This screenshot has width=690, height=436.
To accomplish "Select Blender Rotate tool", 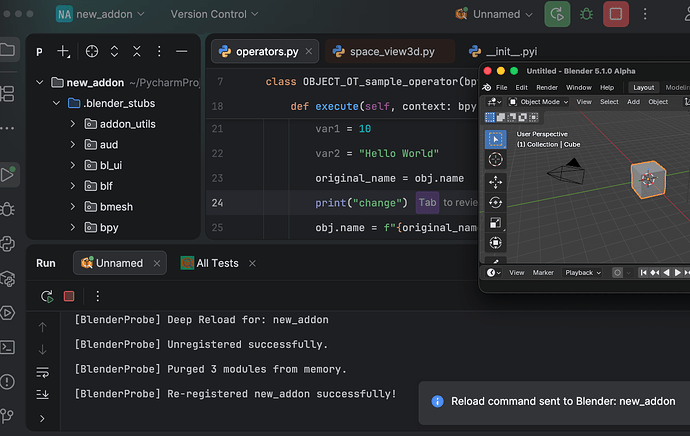I will [x=495, y=202].
